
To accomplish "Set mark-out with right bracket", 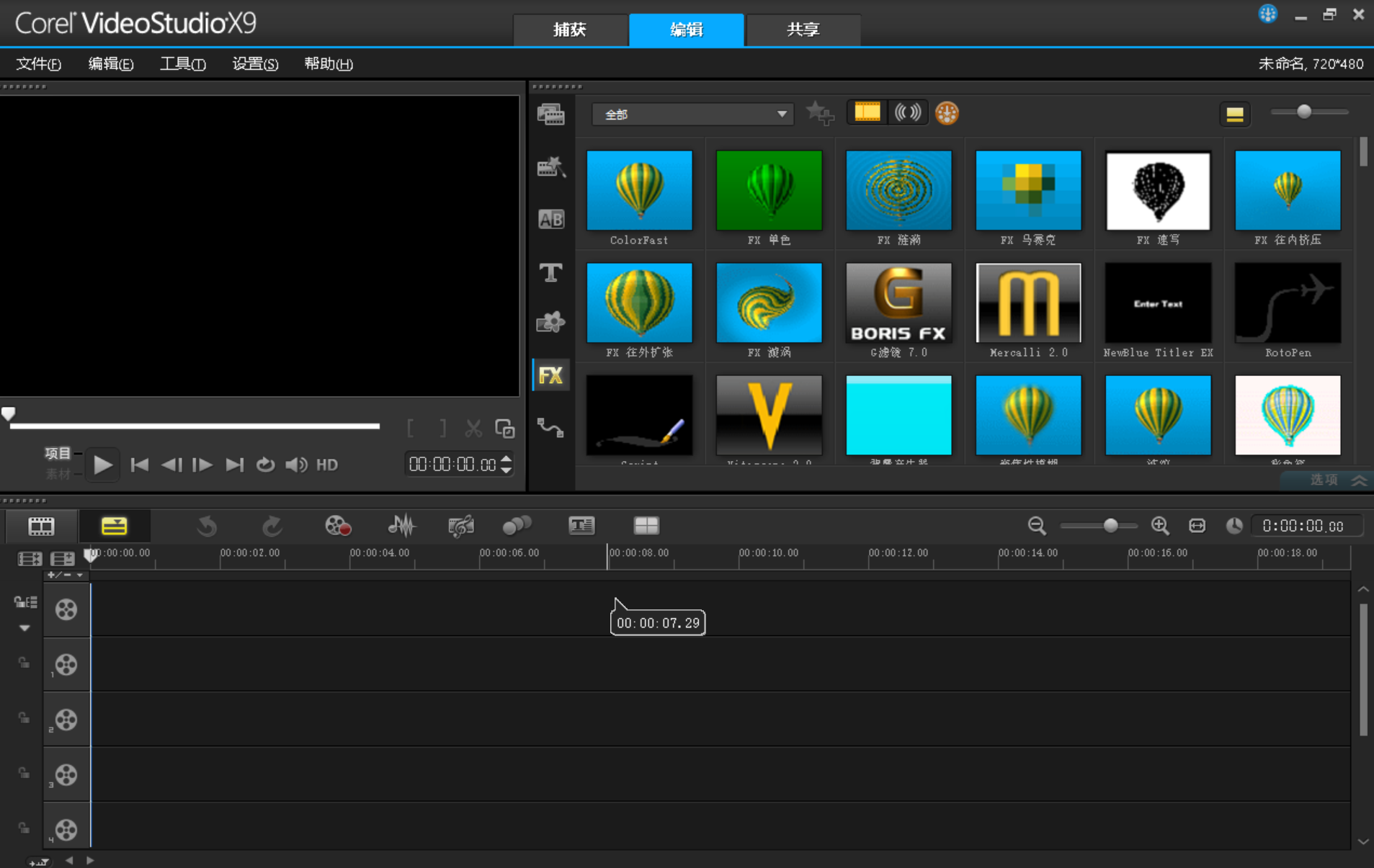I will tap(442, 428).
